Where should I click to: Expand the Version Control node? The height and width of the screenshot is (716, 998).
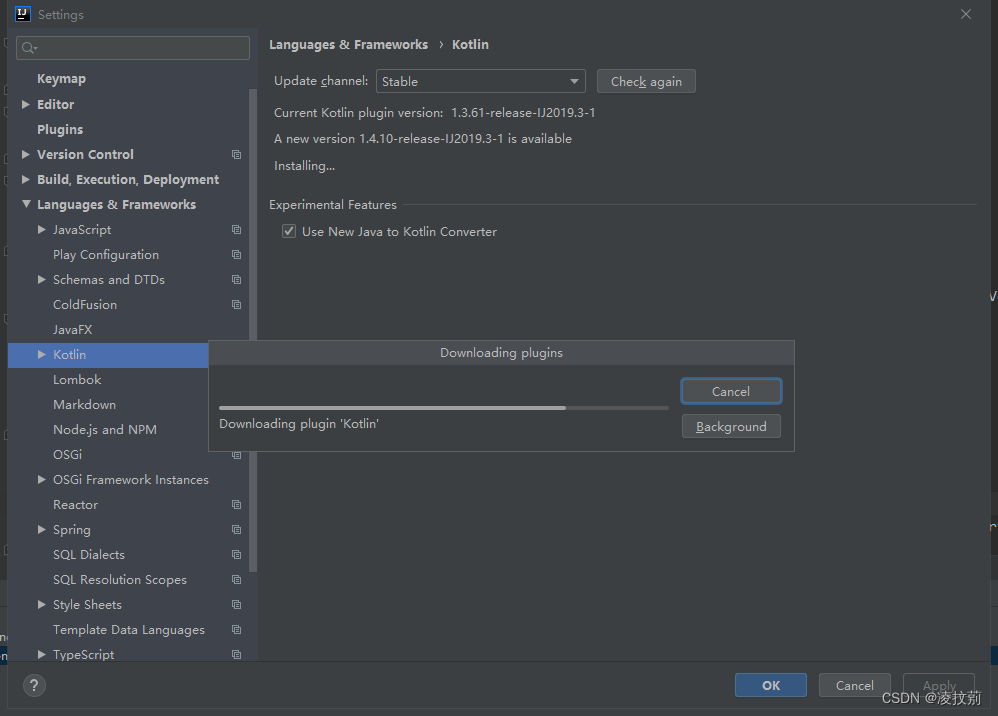pyautogui.click(x=25, y=155)
